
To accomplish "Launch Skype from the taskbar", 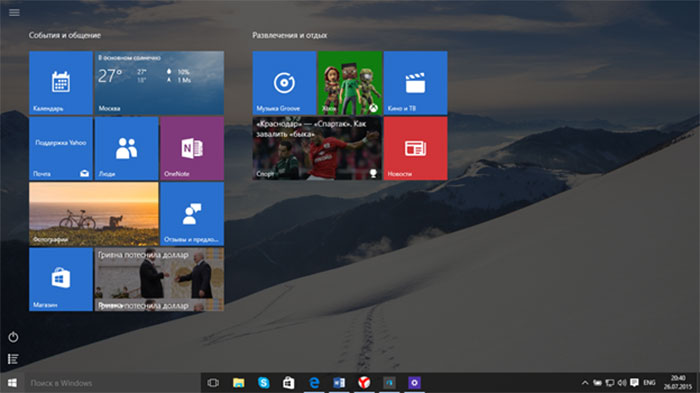I will tap(263, 383).
